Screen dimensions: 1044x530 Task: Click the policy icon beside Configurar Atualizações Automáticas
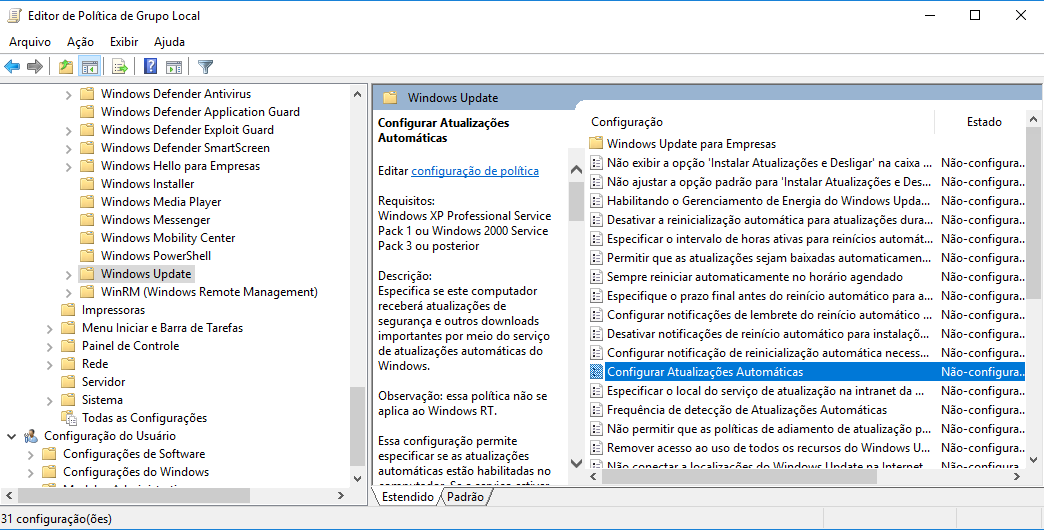597,372
